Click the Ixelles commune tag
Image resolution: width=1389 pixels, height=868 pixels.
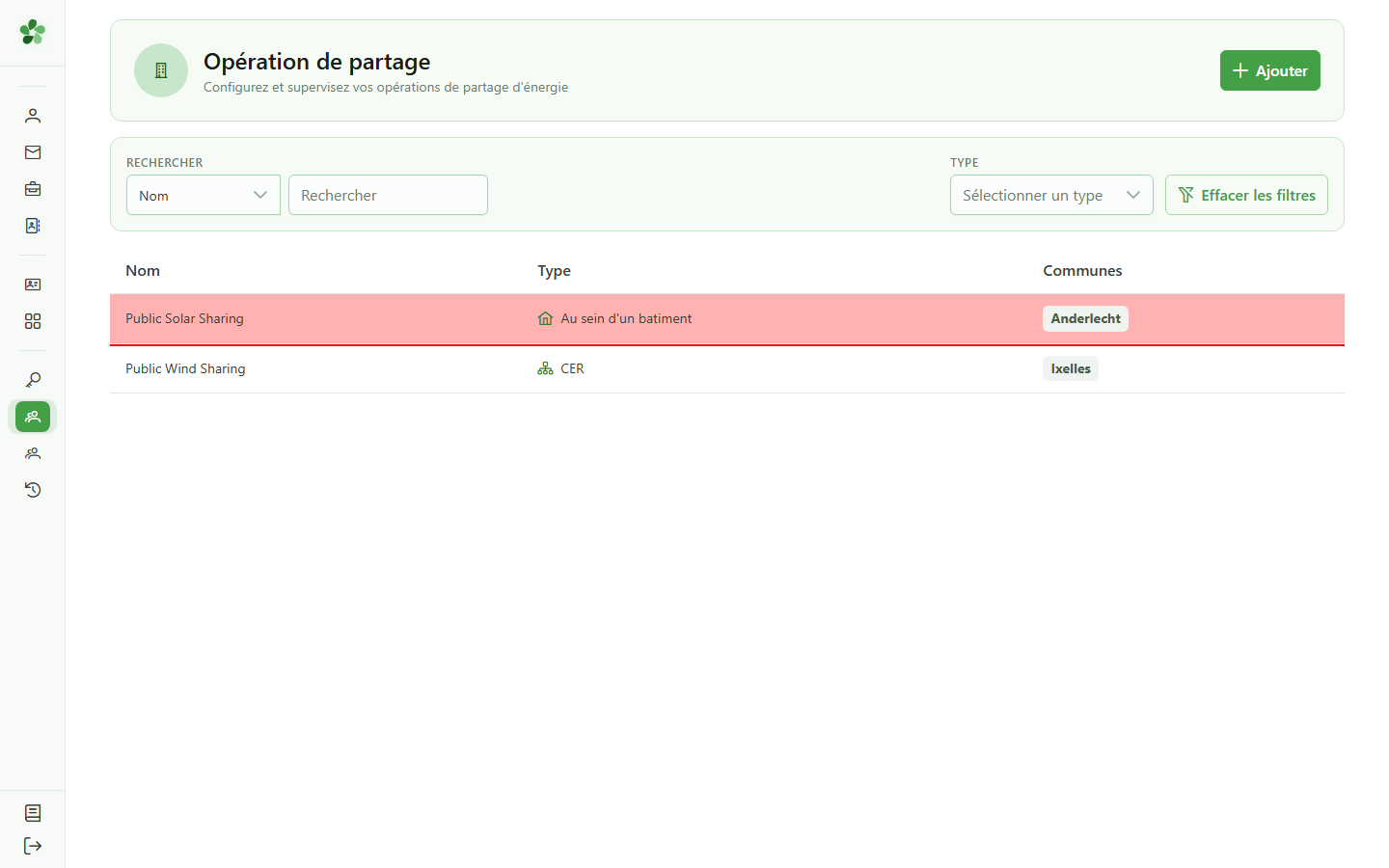[1071, 368]
